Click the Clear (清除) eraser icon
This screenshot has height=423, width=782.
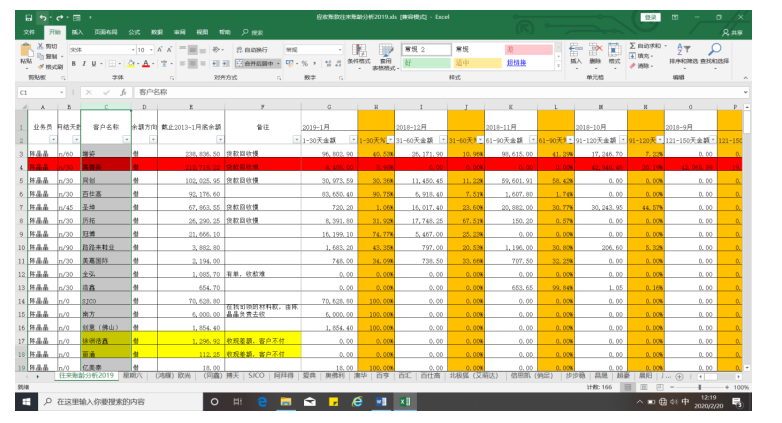pos(632,65)
